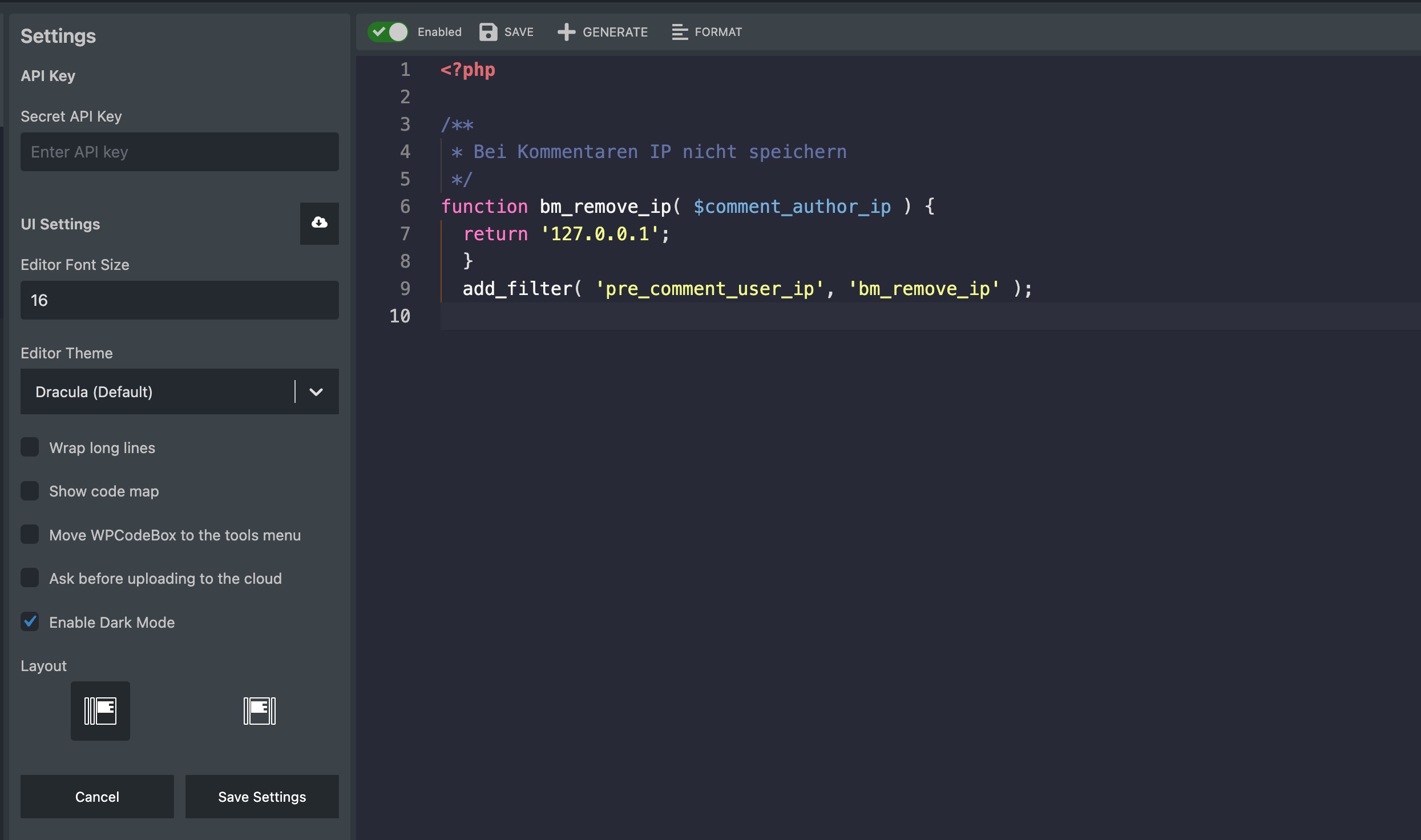This screenshot has height=840, width=1421.
Task: Click the Dracula Default theme selector
Action: [x=179, y=391]
